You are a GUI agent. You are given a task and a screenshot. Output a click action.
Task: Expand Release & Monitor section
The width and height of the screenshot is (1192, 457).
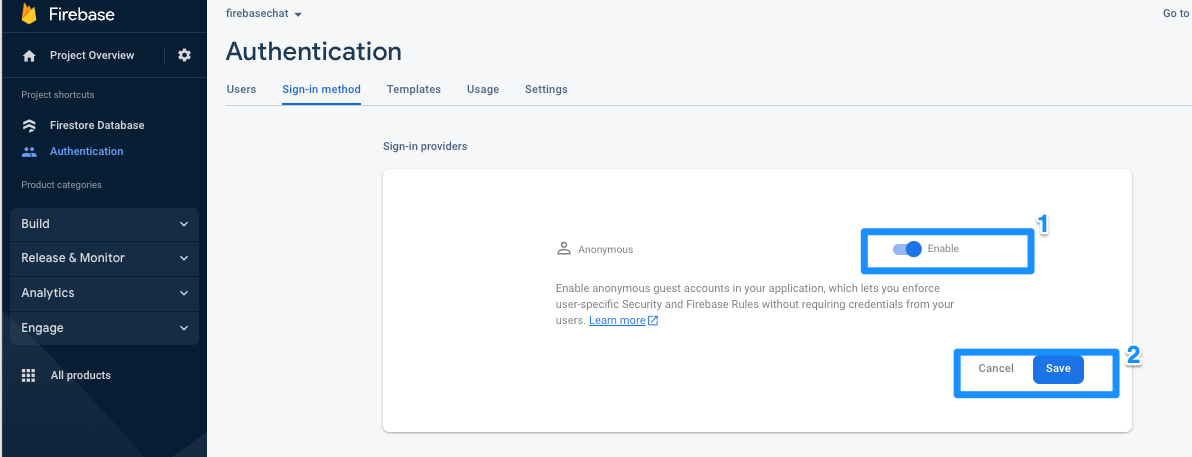[x=105, y=259]
